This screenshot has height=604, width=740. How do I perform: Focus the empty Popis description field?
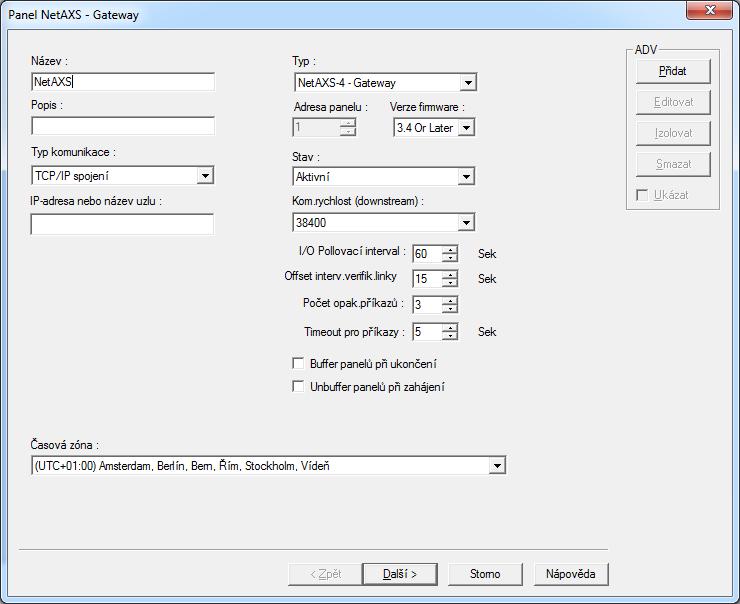(123, 126)
